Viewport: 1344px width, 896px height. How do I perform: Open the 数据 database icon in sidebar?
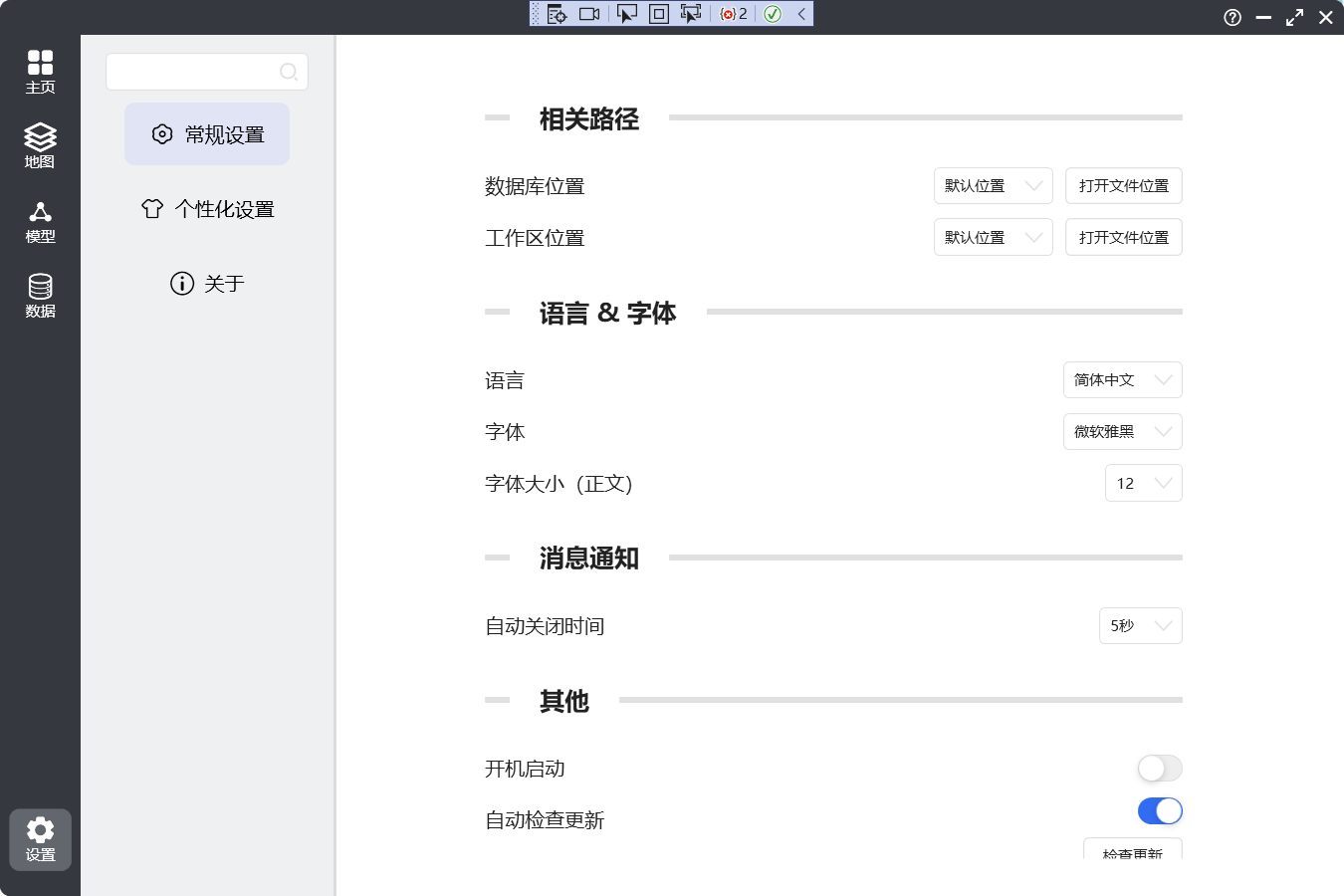pyautogui.click(x=40, y=296)
